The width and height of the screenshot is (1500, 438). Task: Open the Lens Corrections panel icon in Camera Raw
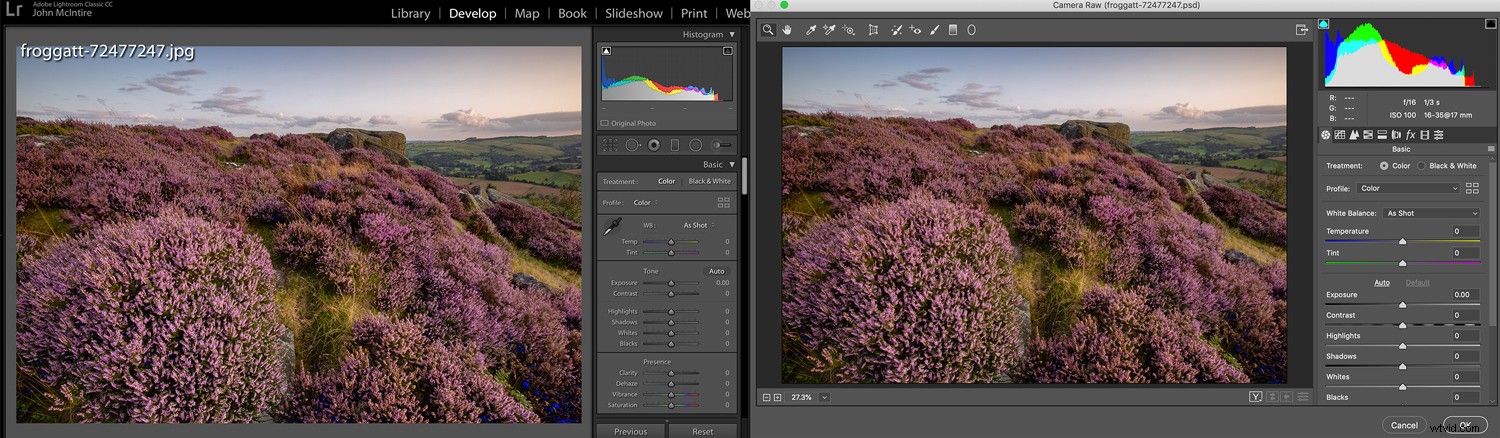point(1396,134)
